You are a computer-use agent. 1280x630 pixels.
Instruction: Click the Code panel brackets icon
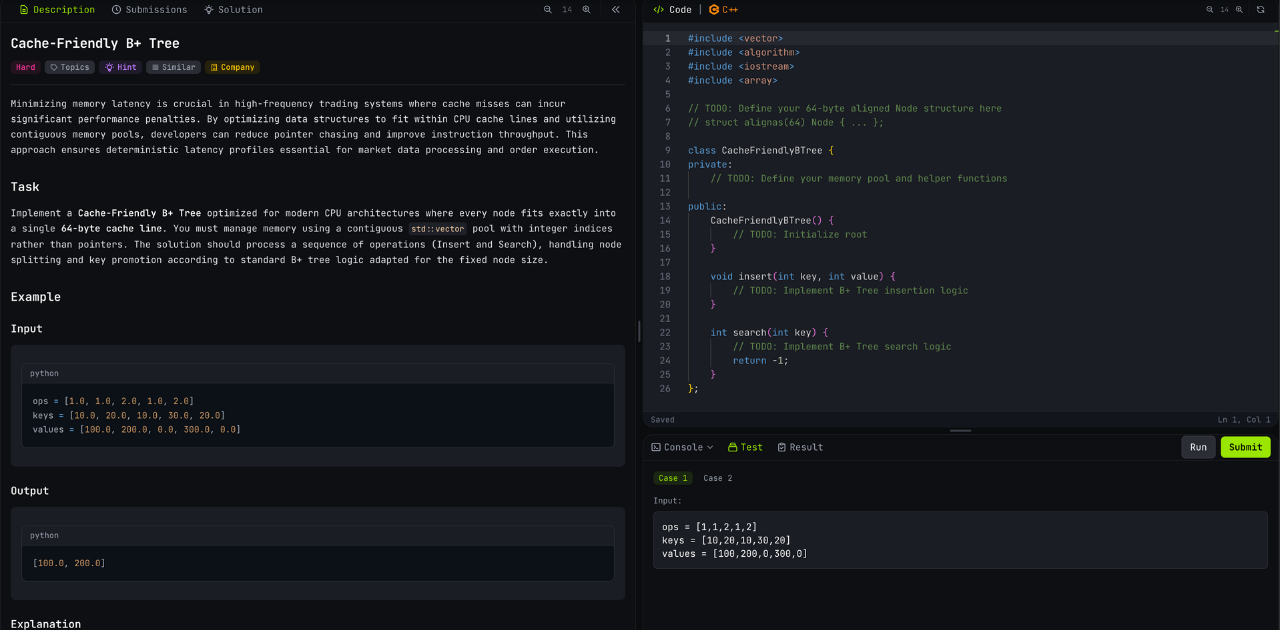point(658,10)
